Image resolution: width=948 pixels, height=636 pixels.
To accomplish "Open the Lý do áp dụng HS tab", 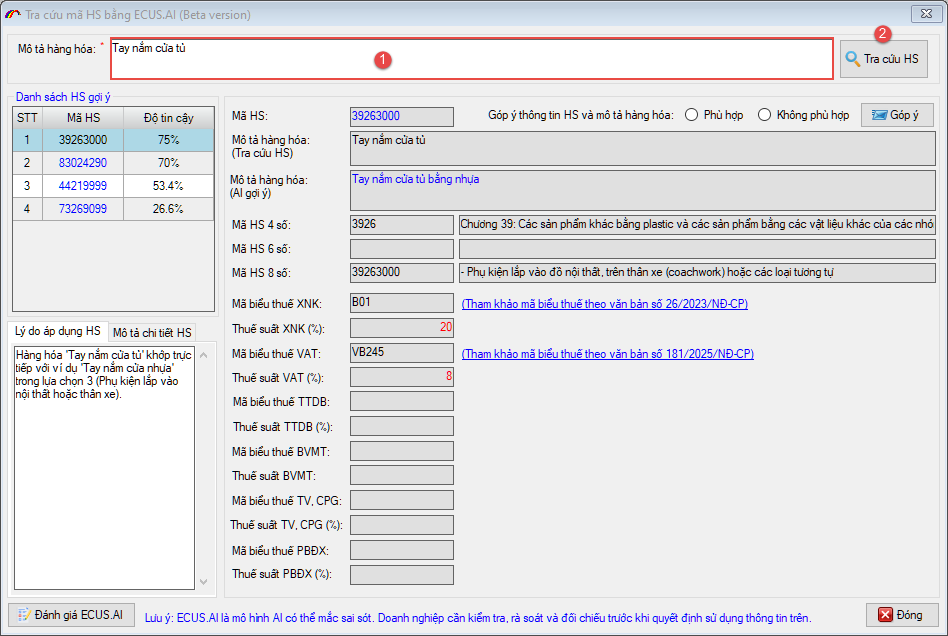I will [57, 331].
